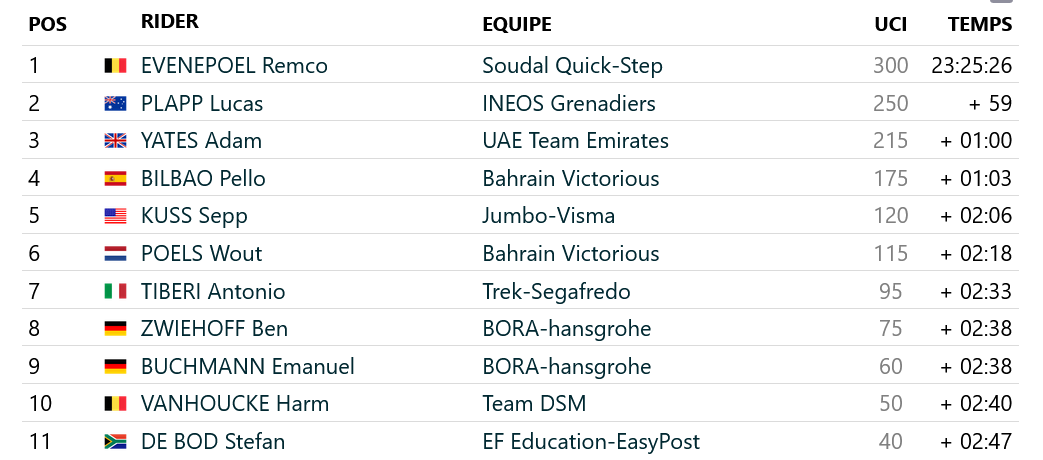Open Jumbo-Visma team page
The width and height of the screenshot is (1043, 460).
(x=548, y=216)
